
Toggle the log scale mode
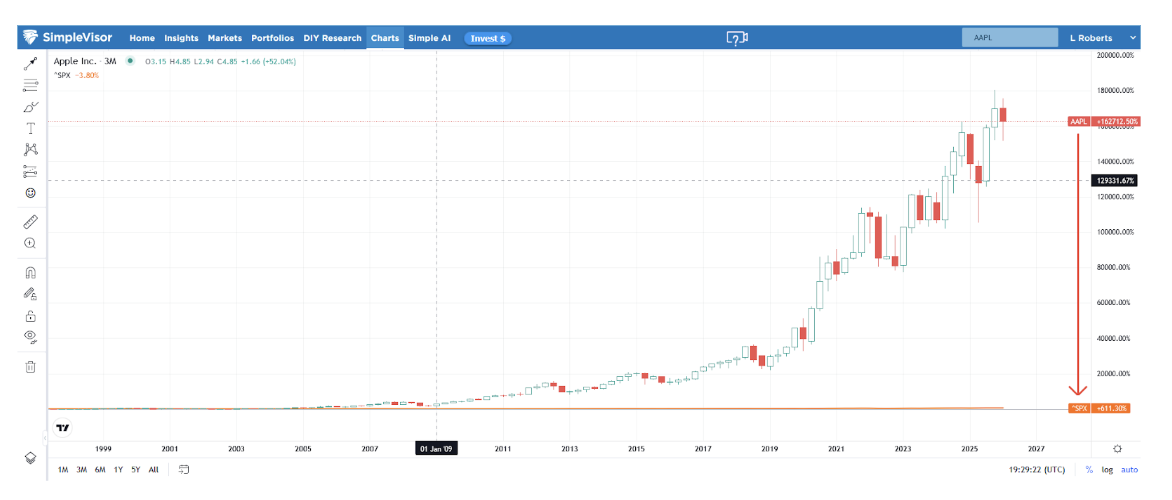point(1107,469)
